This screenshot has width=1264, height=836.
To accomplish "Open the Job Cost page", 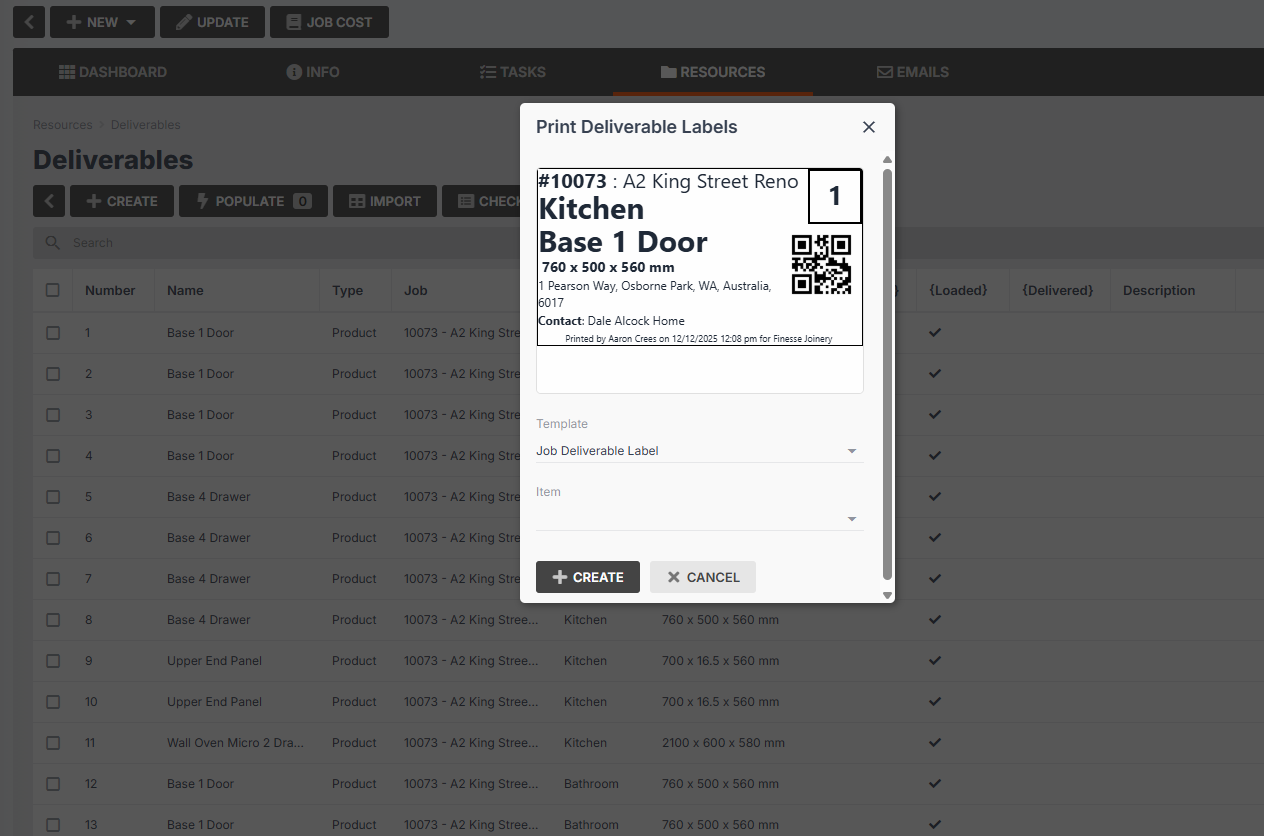I will 329,22.
